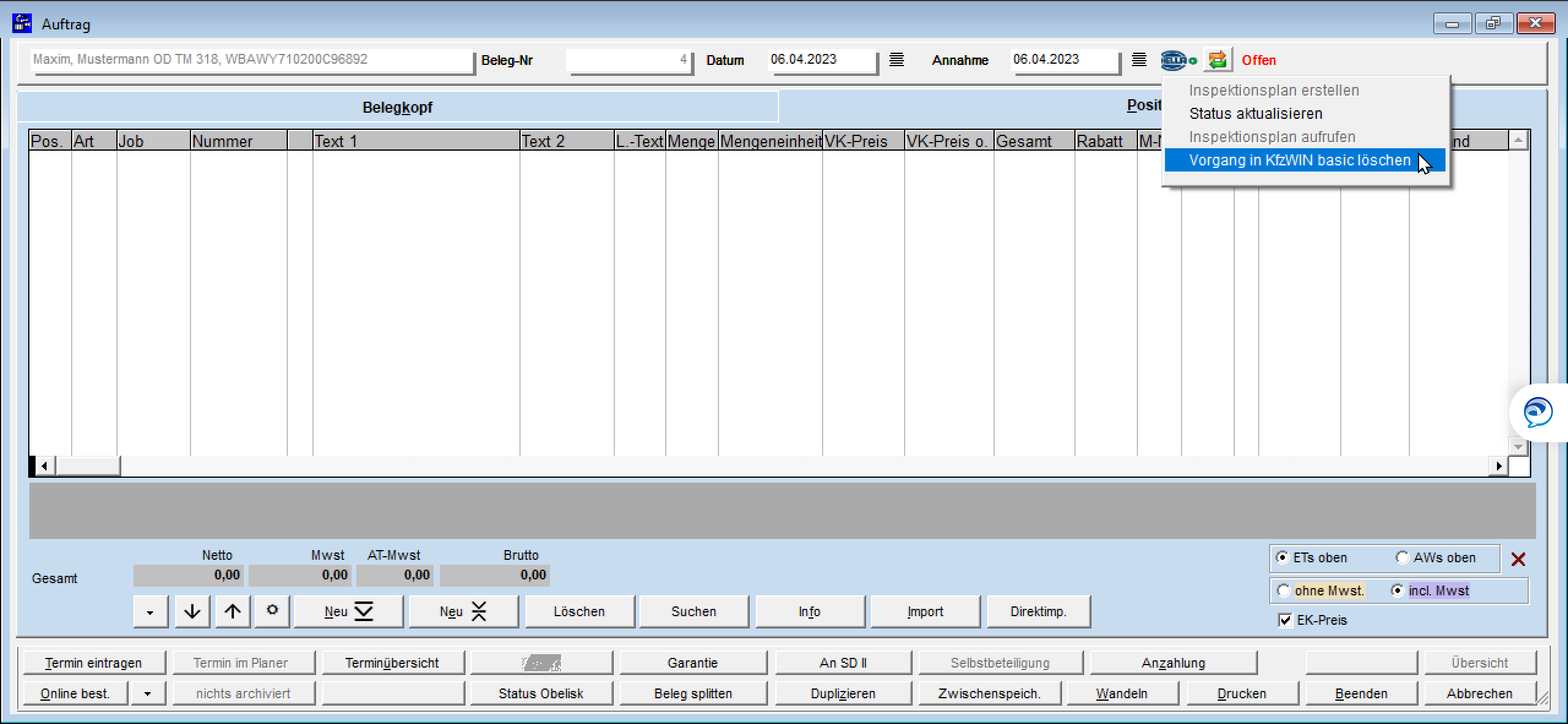Move position up with the up arrow button
This screenshot has width=1568, height=724.
(233, 611)
